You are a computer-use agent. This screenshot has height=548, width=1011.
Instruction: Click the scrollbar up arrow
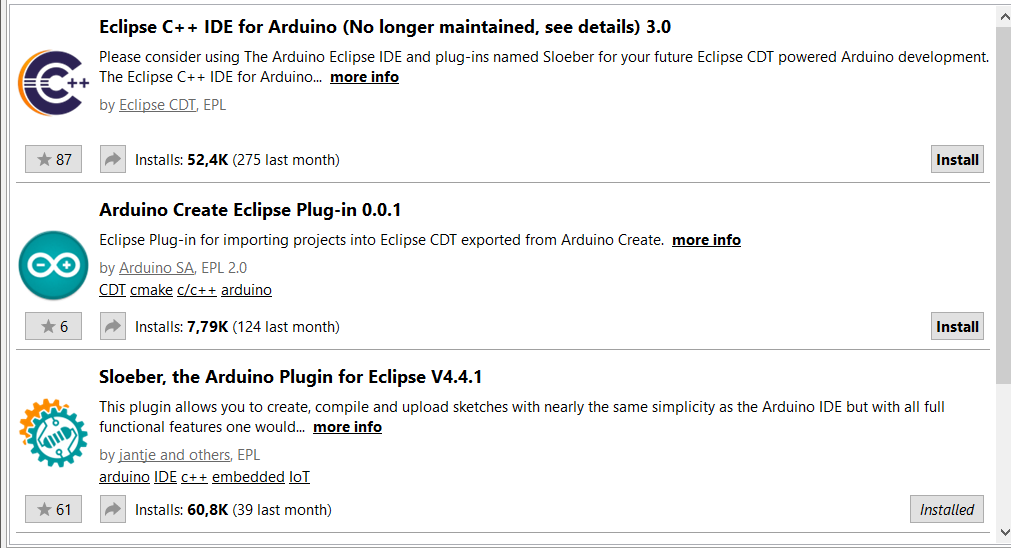tap(1004, 17)
